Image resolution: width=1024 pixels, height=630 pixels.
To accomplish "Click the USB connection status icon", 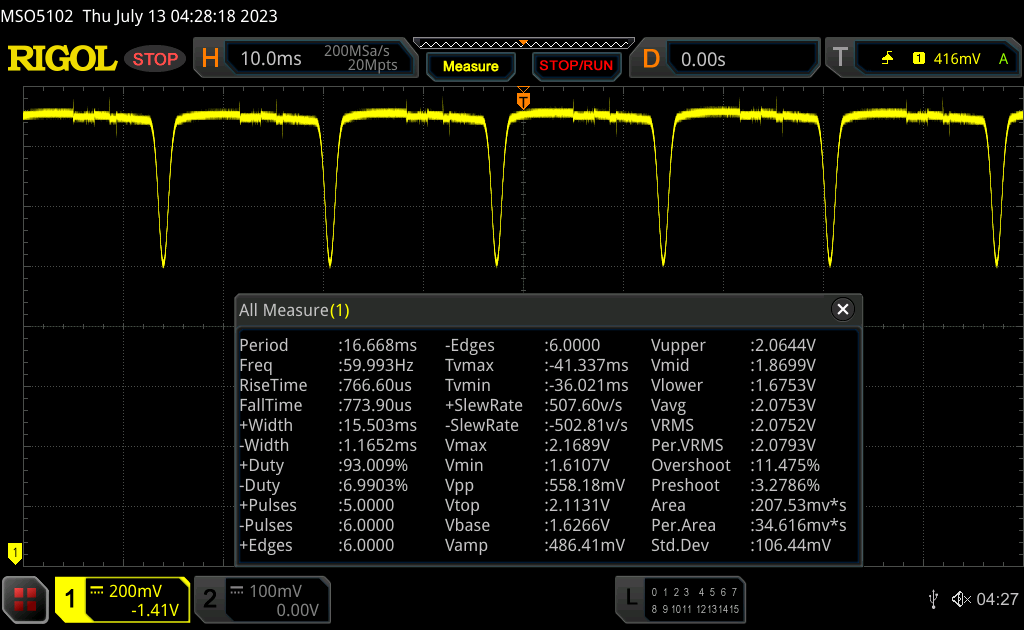I will pos(932,599).
